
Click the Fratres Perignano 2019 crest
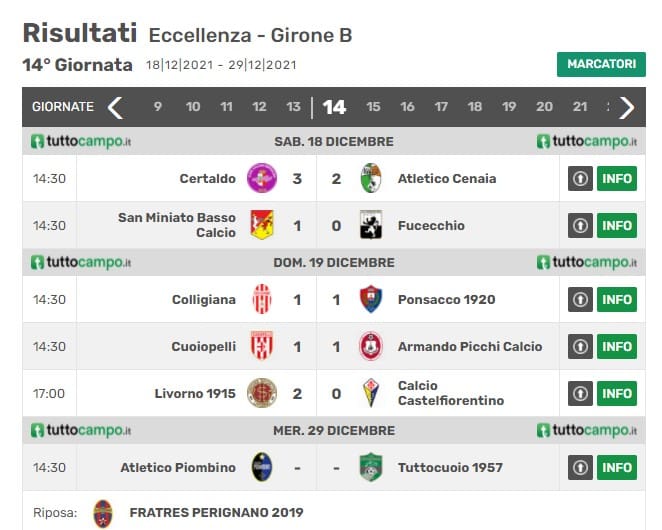pyautogui.click(x=103, y=513)
